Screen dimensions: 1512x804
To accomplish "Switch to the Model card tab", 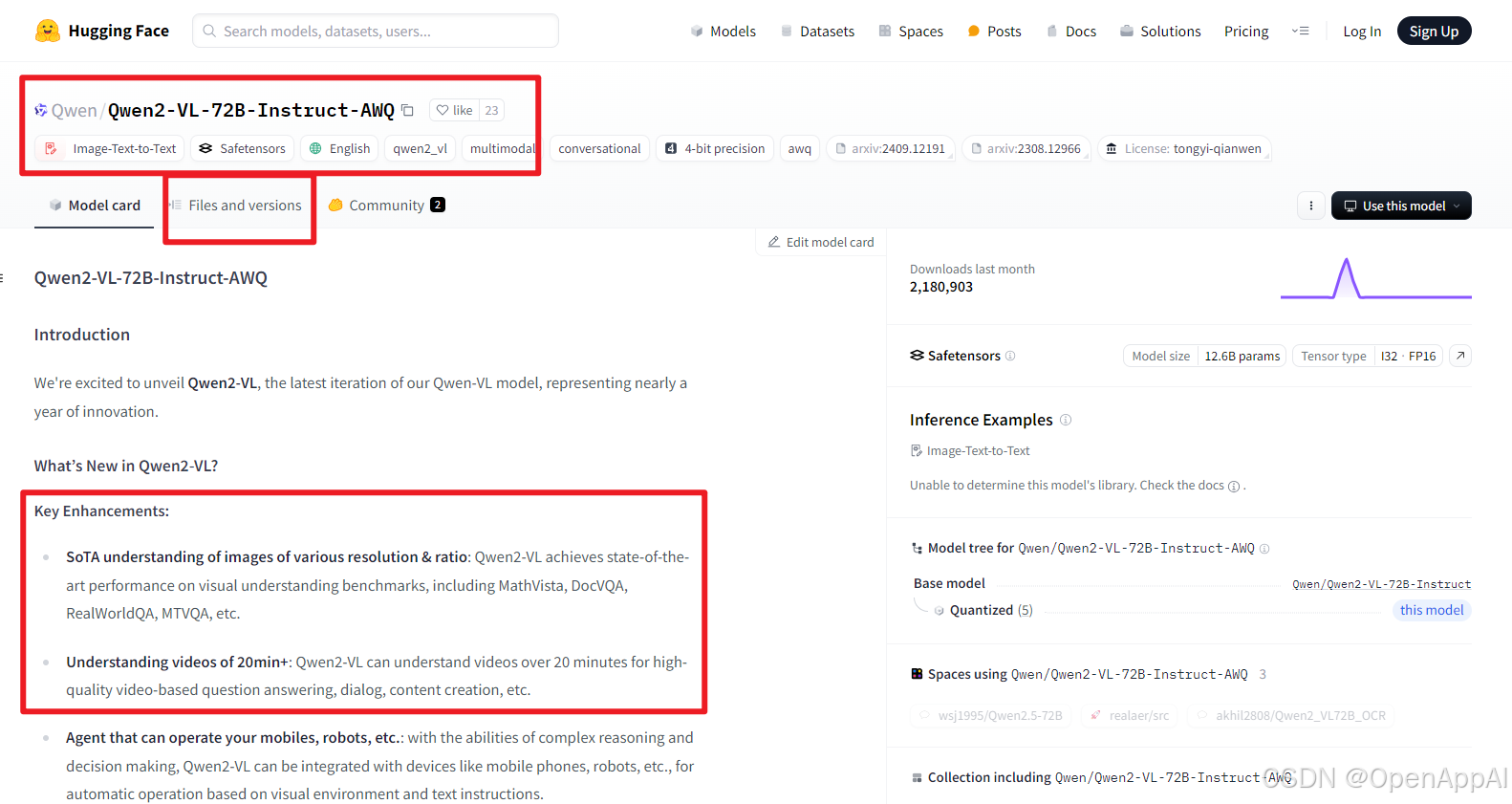I will (x=94, y=206).
